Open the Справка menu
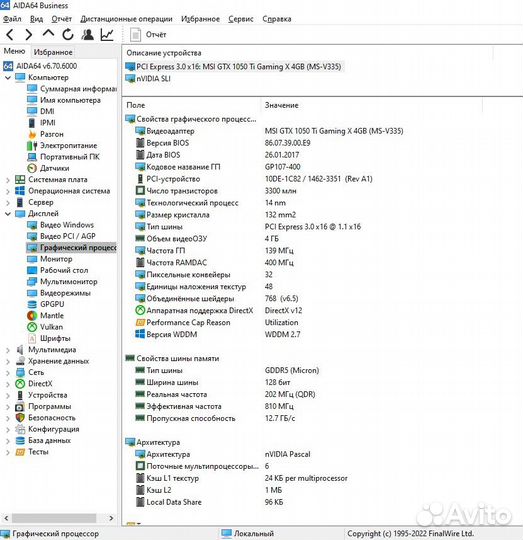Image resolution: width=523 pixels, height=540 pixels. [x=277, y=19]
